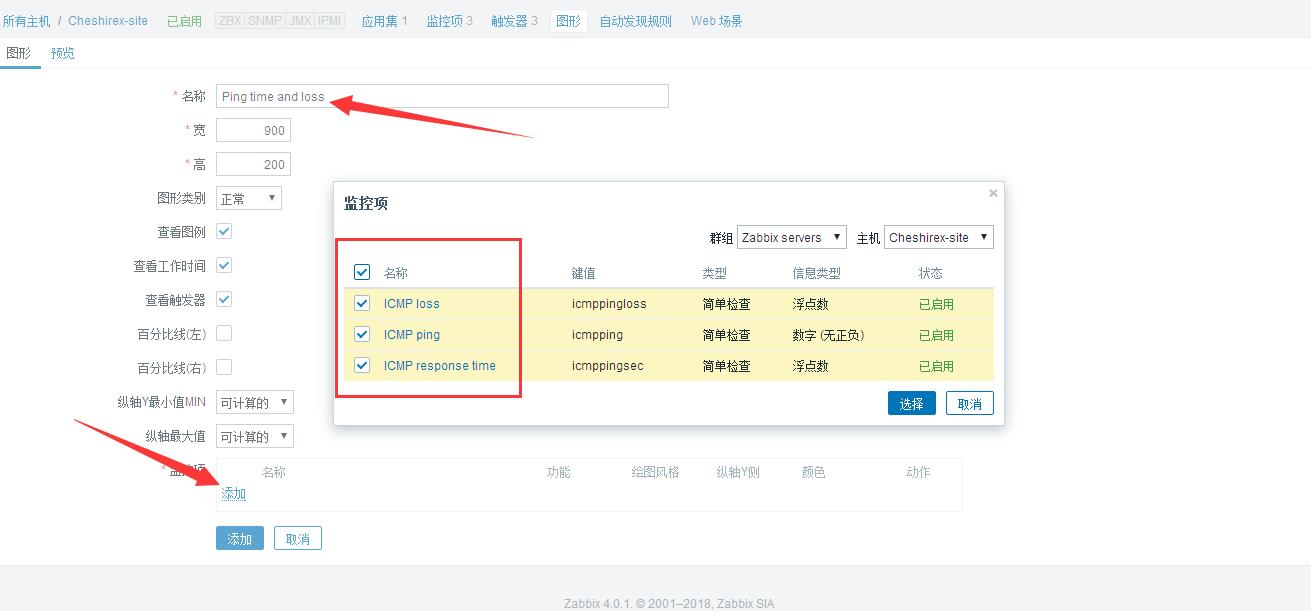Close the 监控项 popup dialog

point(993,193)
